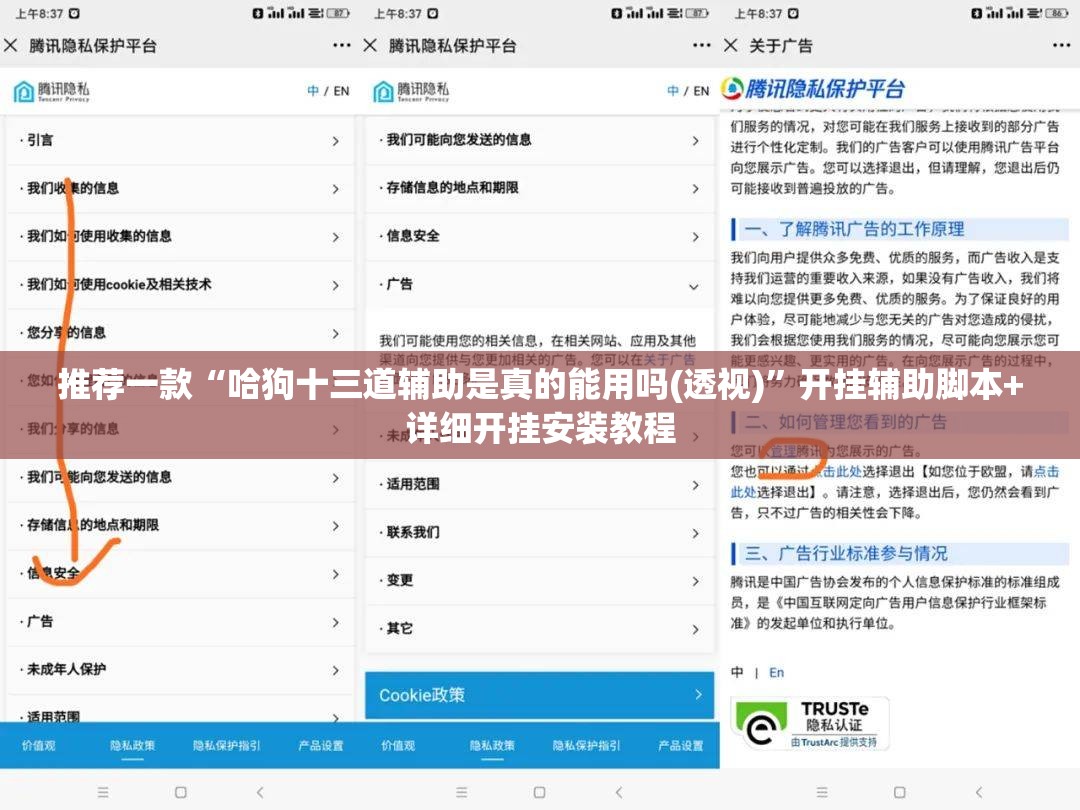Screen dimensions: 1080x810
Task: Expand 我们如何使用cookie及相关技术 section
Action: (179, 284)
